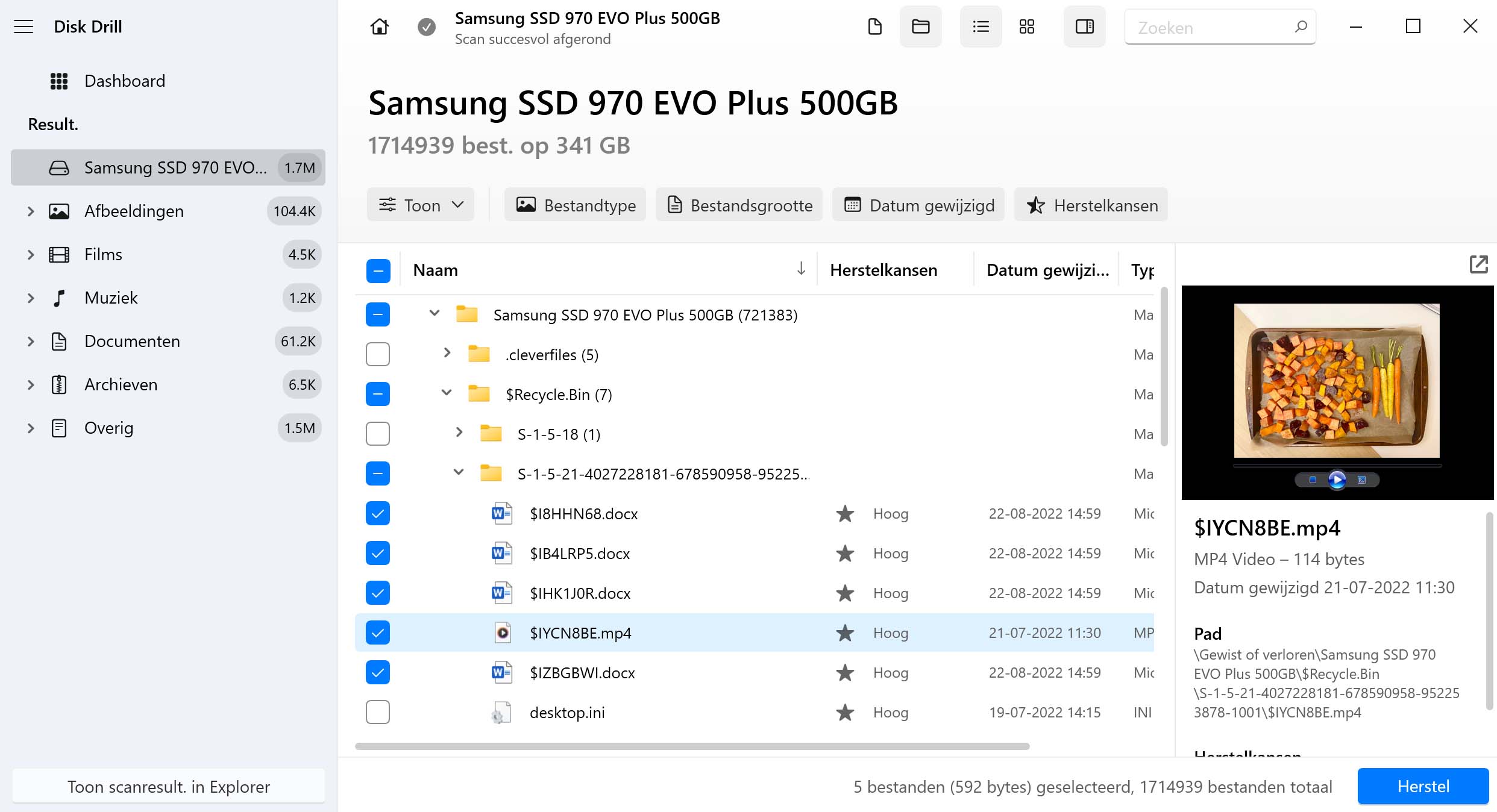This screenshot has height=812, width=1497.
Task: Click the Films filmstrip icon
Action: tap(59, 255)
